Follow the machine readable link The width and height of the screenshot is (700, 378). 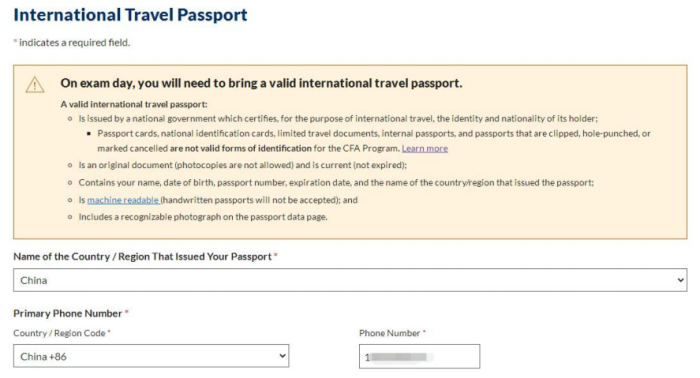point(123,200)
